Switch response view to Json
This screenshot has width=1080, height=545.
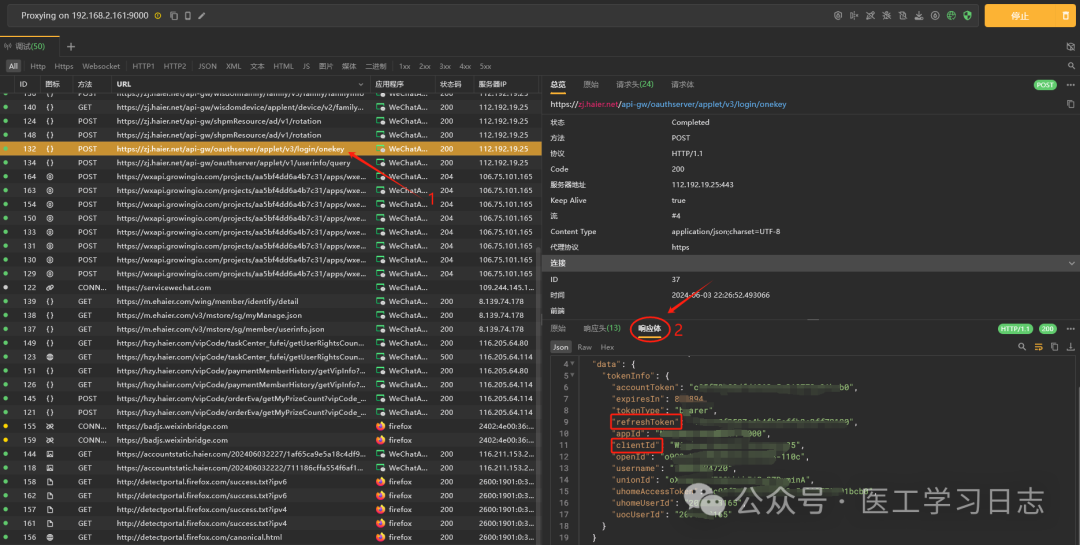tap(561, 347)
